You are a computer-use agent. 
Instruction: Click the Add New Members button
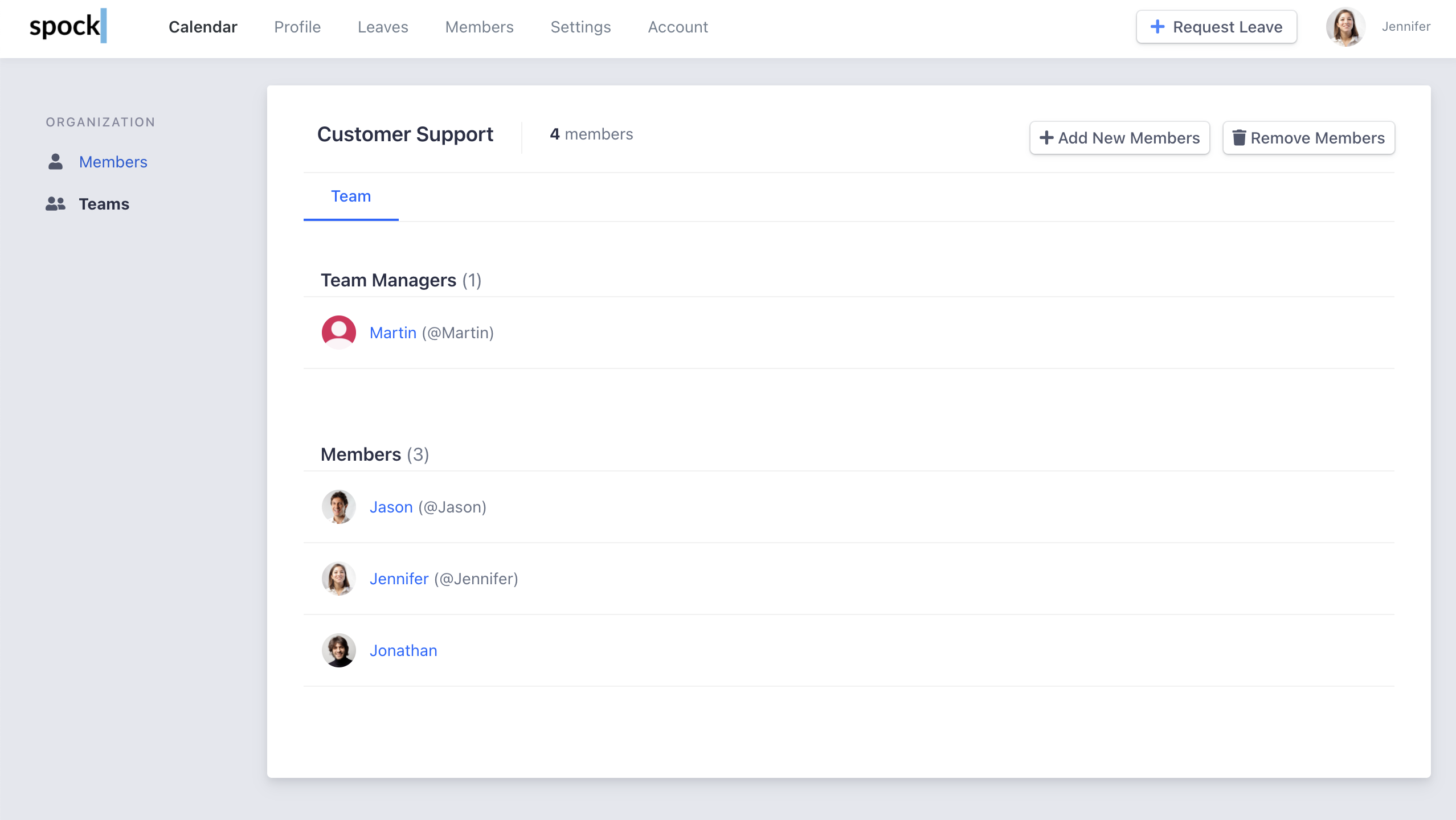(x=1119, y=138)
